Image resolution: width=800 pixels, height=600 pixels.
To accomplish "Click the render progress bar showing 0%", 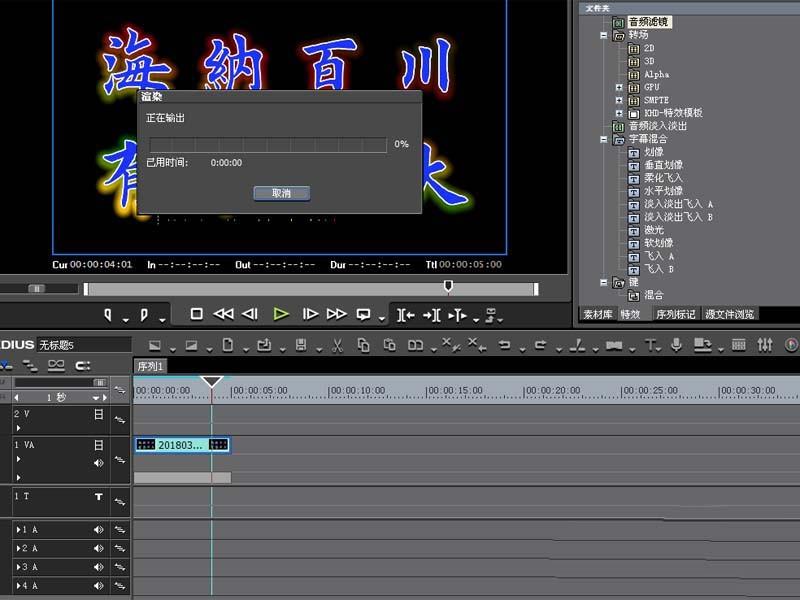I will click(265, 144).
